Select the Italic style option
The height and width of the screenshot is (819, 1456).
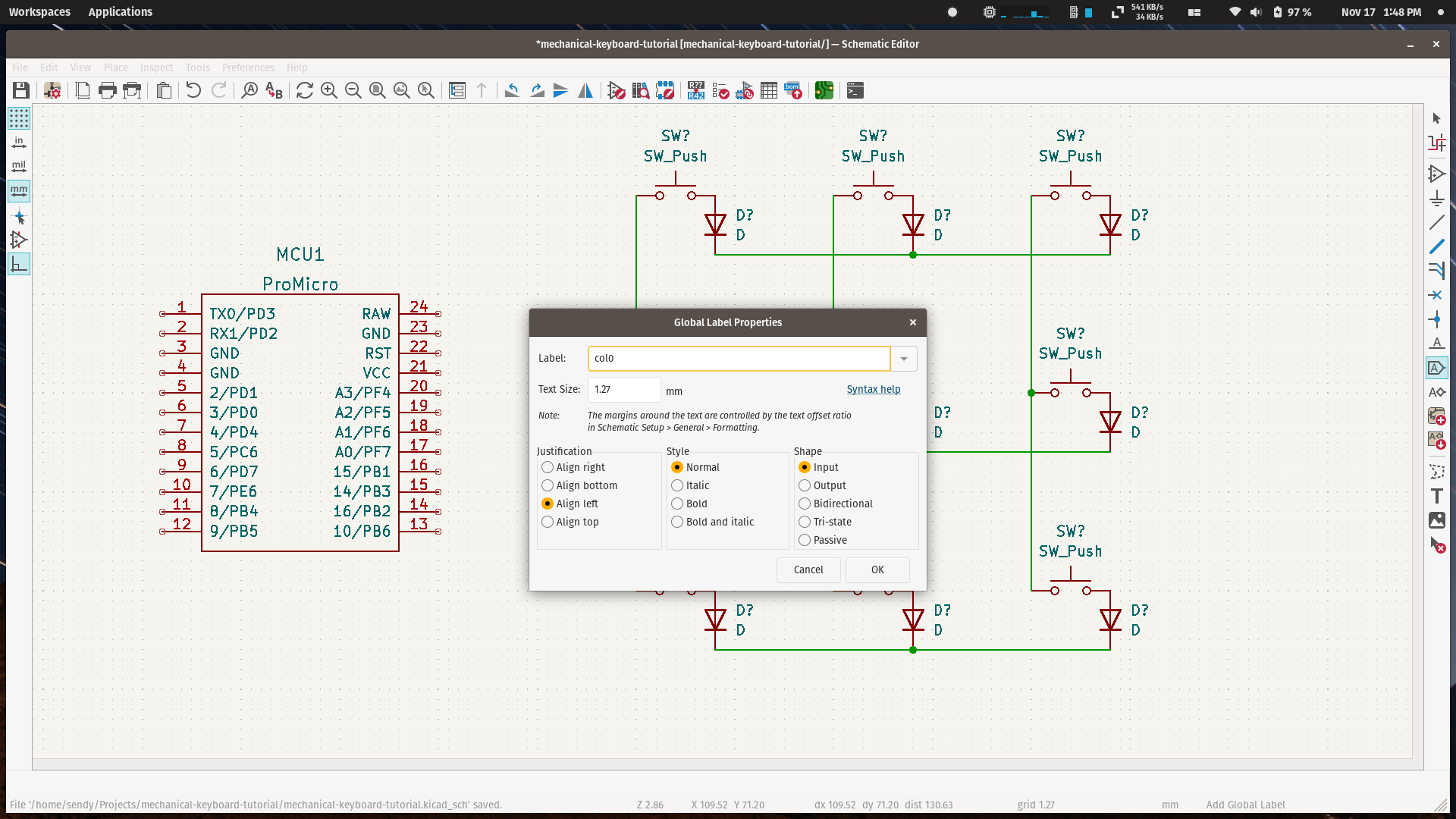pos(677,485)
